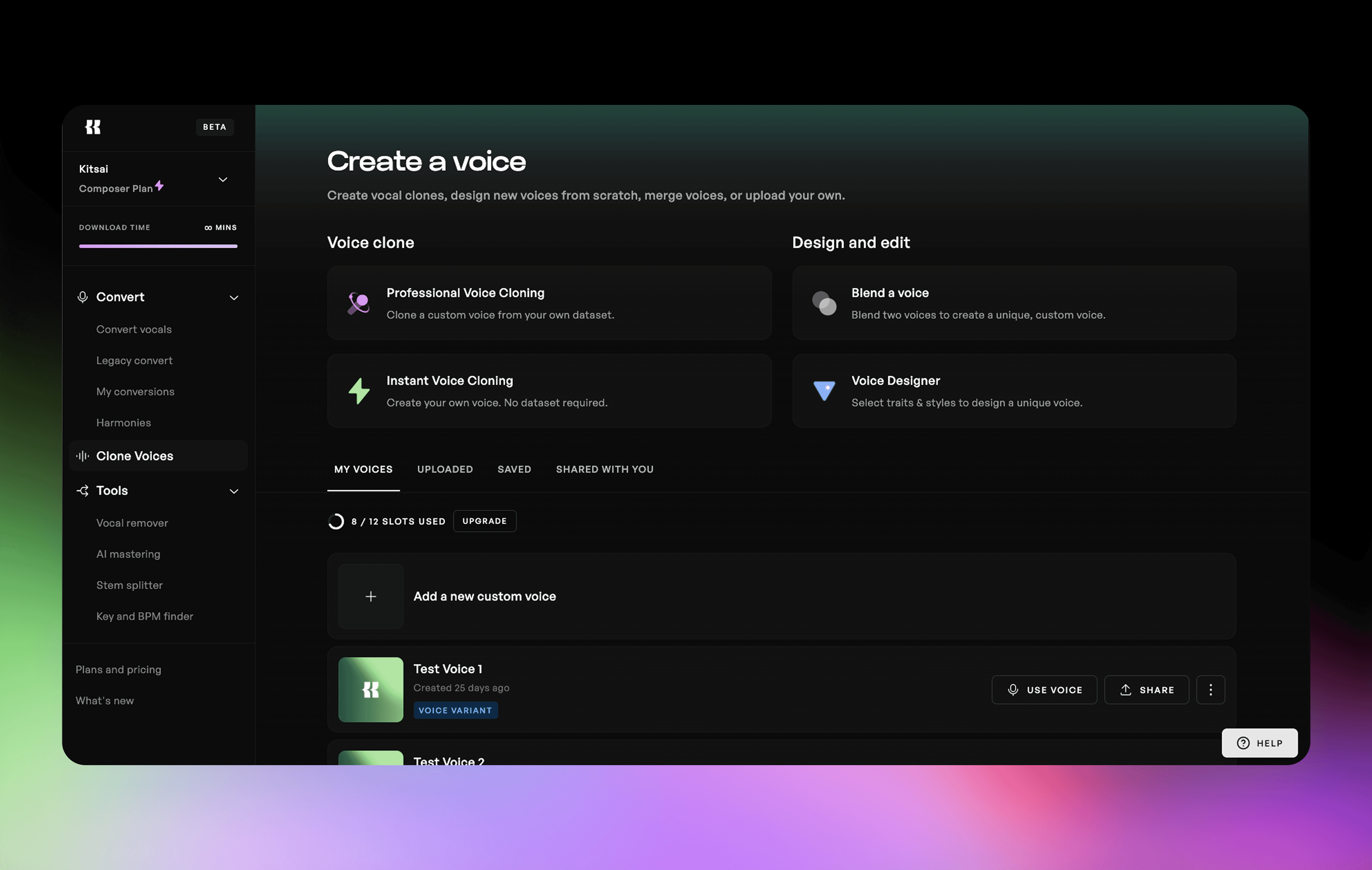Click the Blend a voice circles icon
1372x870 pixels.
pyautogui.click(x=824, y=303)
